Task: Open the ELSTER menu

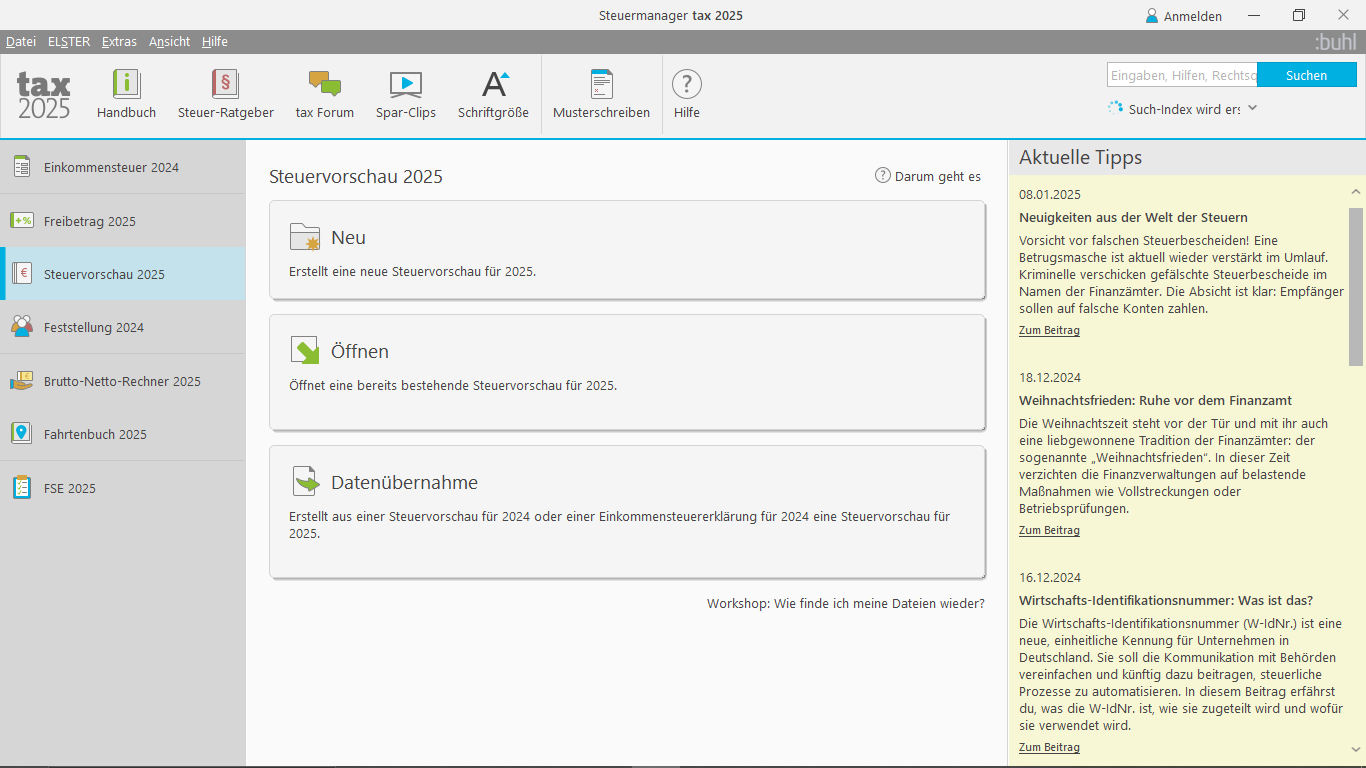Action: tap(69, 42)
